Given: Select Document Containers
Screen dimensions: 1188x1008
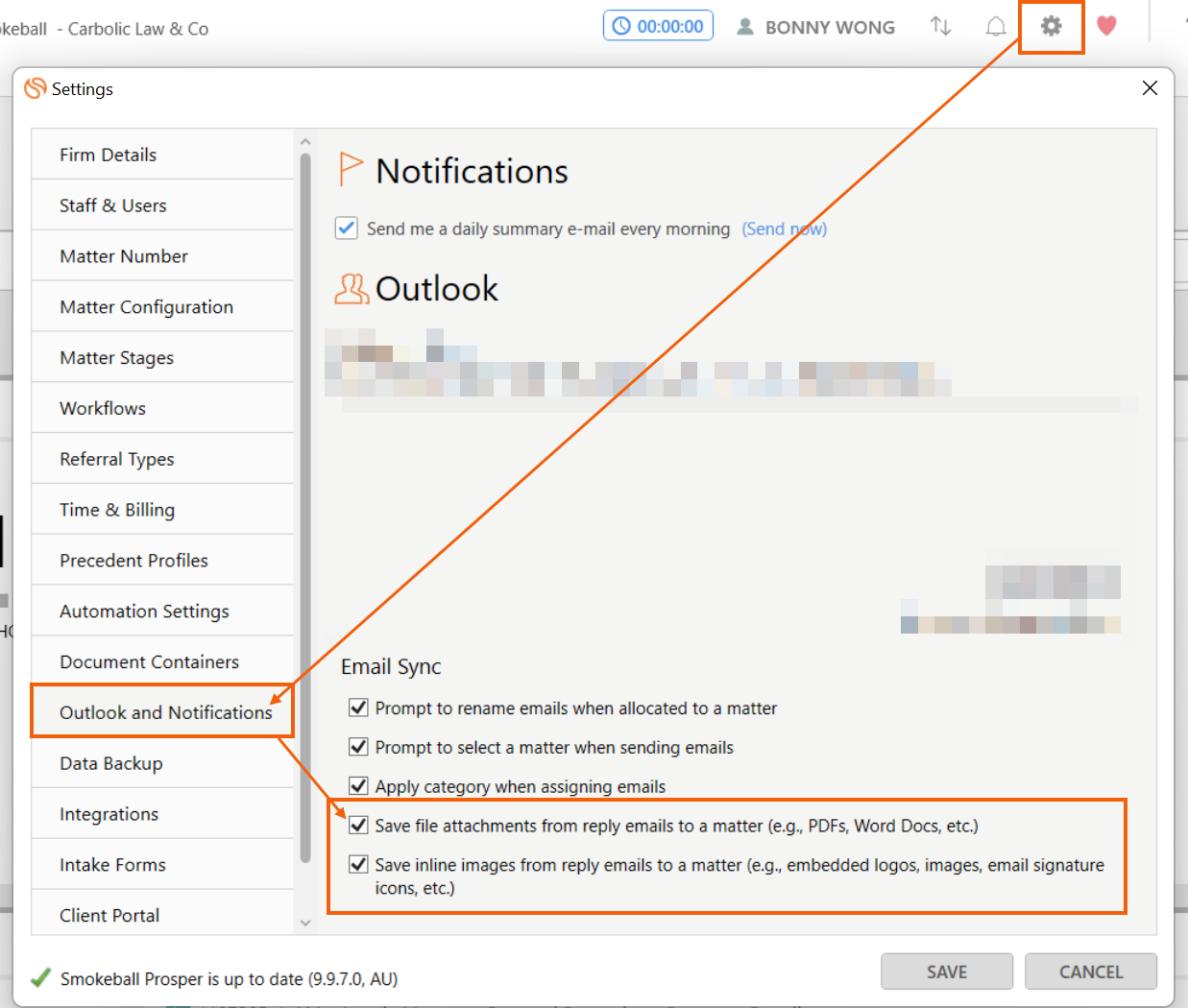Looking at the screenshot, I should (162, 662).
